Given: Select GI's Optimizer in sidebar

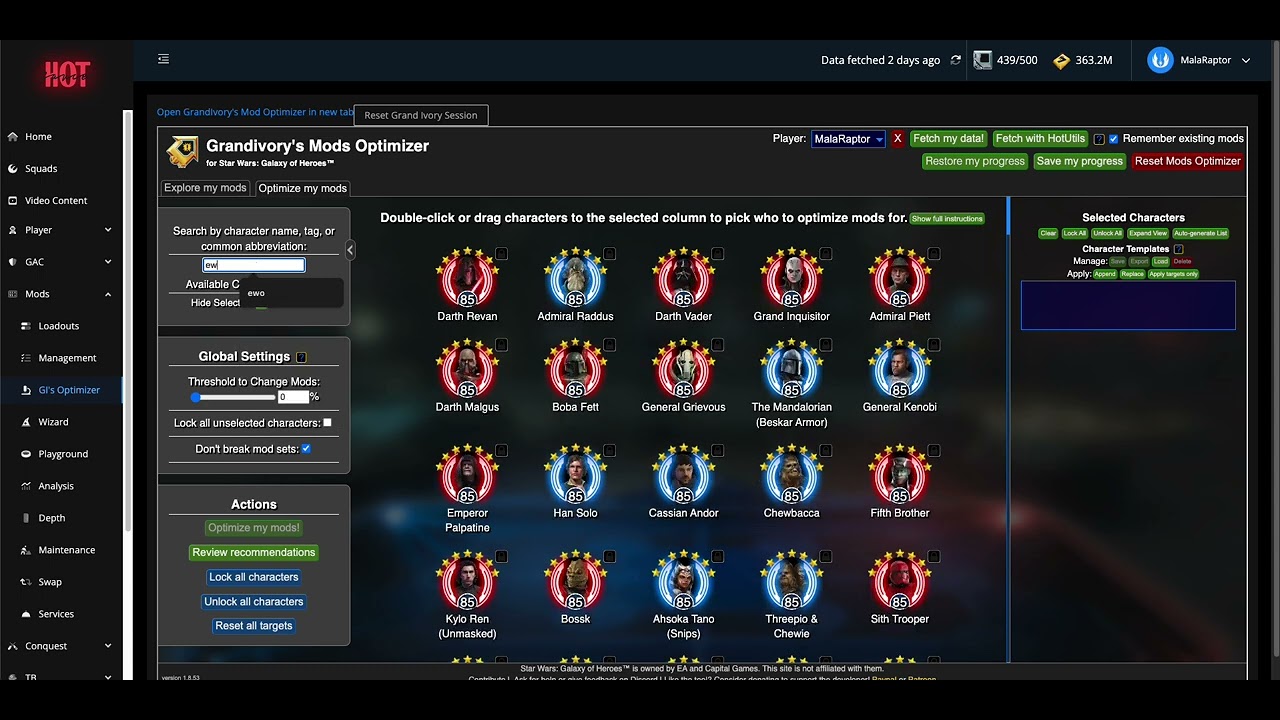Looking at the screenshot, I should pos(69,390).
